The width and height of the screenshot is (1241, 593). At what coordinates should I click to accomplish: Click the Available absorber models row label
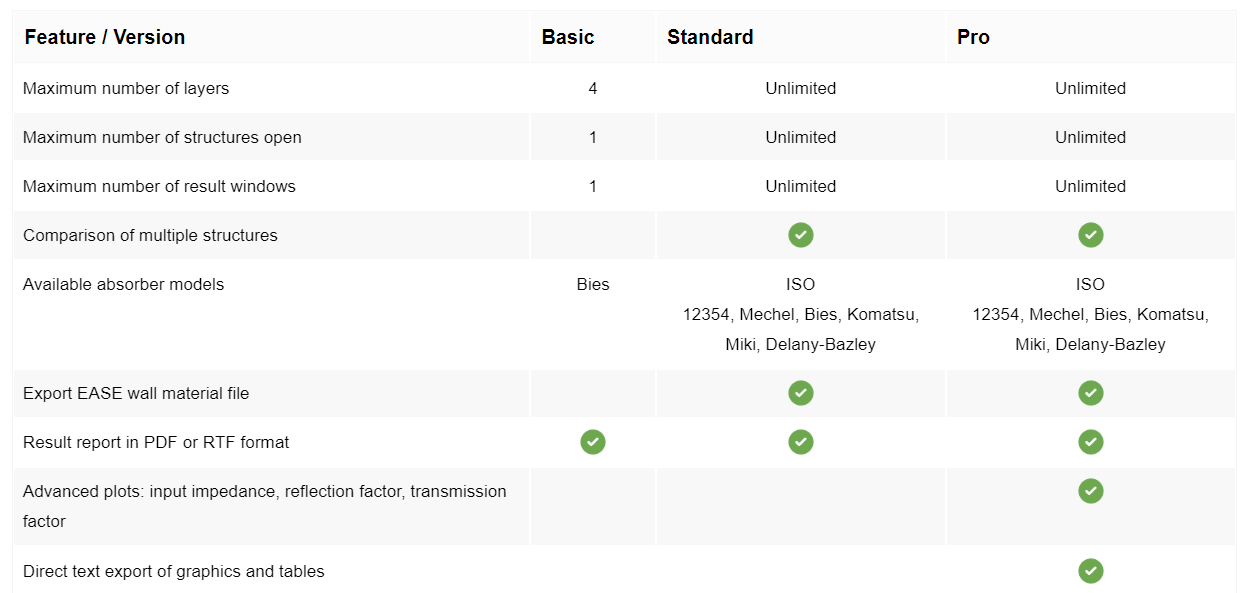coord(123,284)
